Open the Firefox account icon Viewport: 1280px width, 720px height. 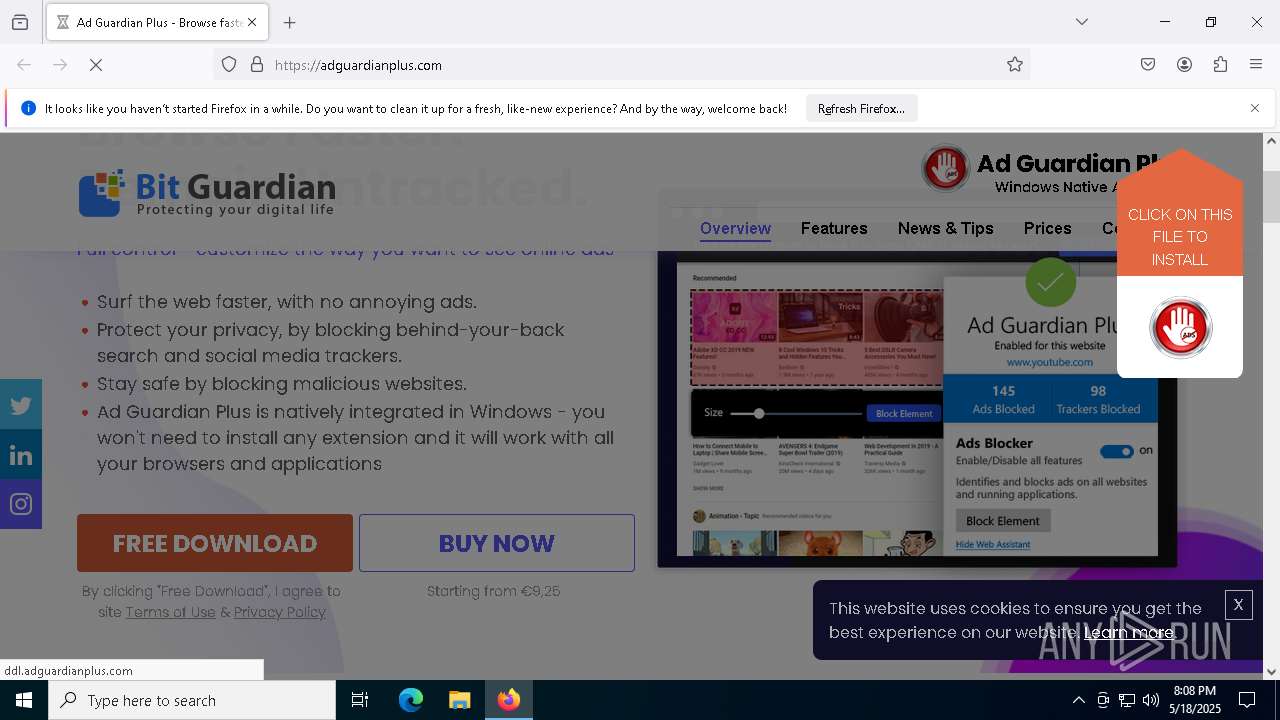[x=1184, y=65]
